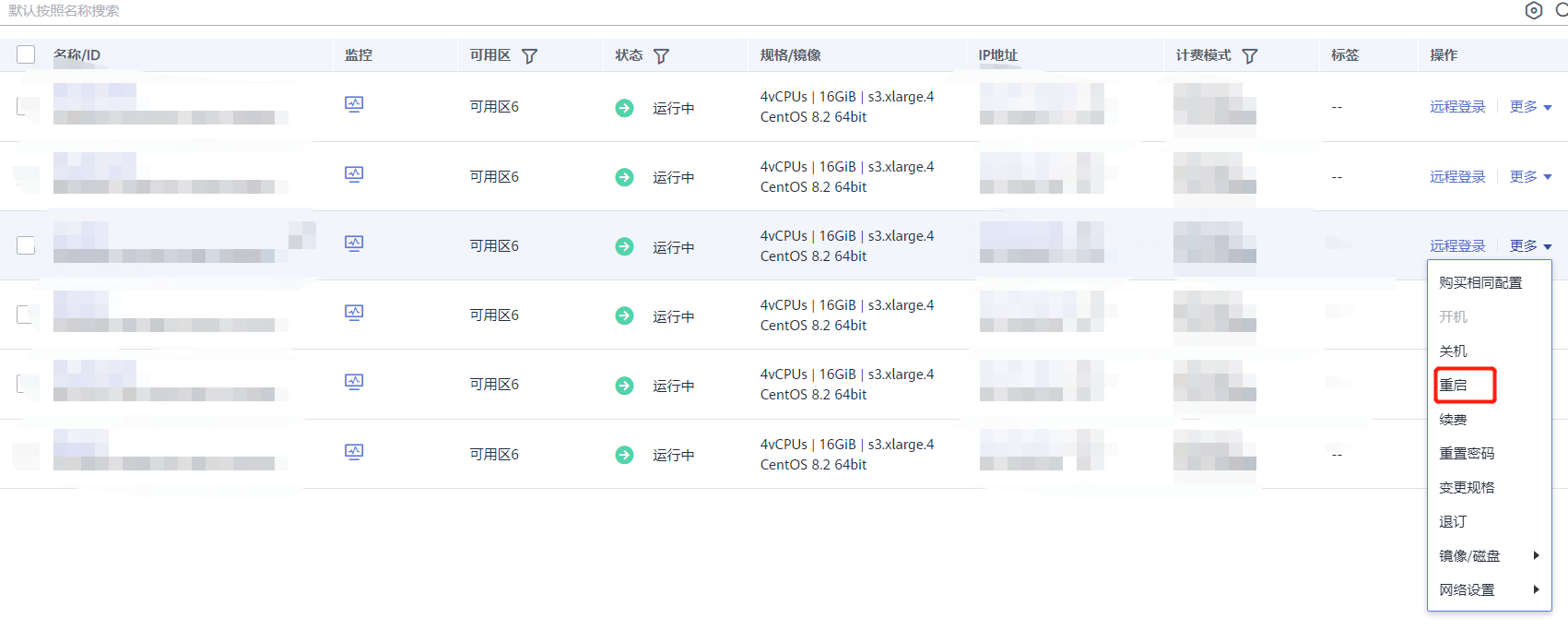Filter by availability zone (可用区) column
This screenshot has width=1568, height=642.
pos(530,56)
